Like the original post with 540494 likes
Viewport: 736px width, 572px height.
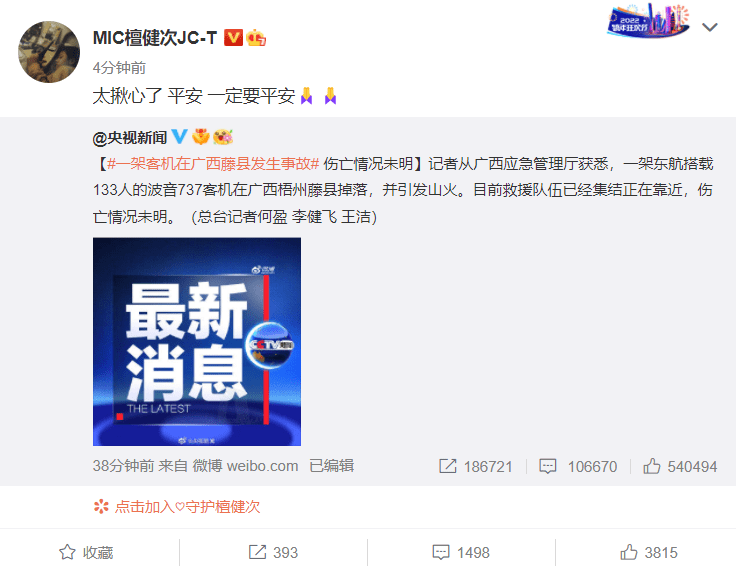[680, 466]
